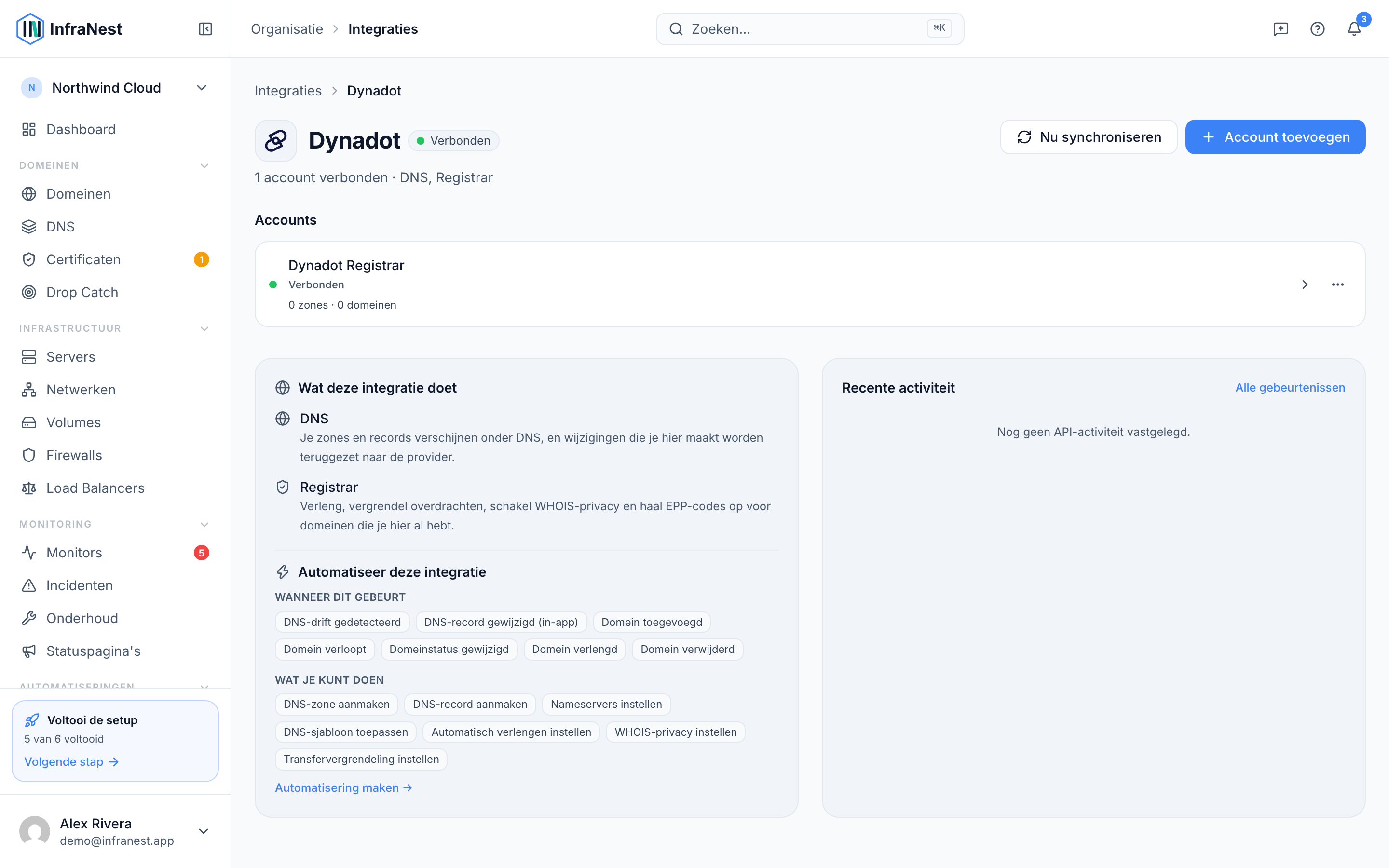This screenshot has width=1389, height=868.
Task: Expand the Alex Rivera user menu
Action: 203,831
